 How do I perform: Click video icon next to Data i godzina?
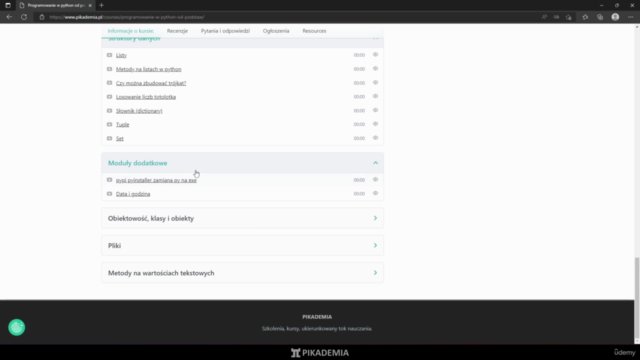tap(109, 194)
